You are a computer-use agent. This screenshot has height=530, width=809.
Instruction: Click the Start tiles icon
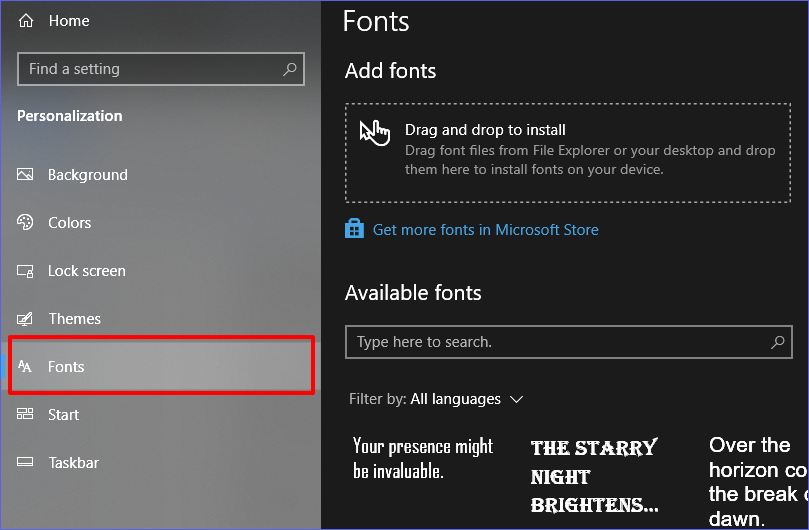coord(25,414)
